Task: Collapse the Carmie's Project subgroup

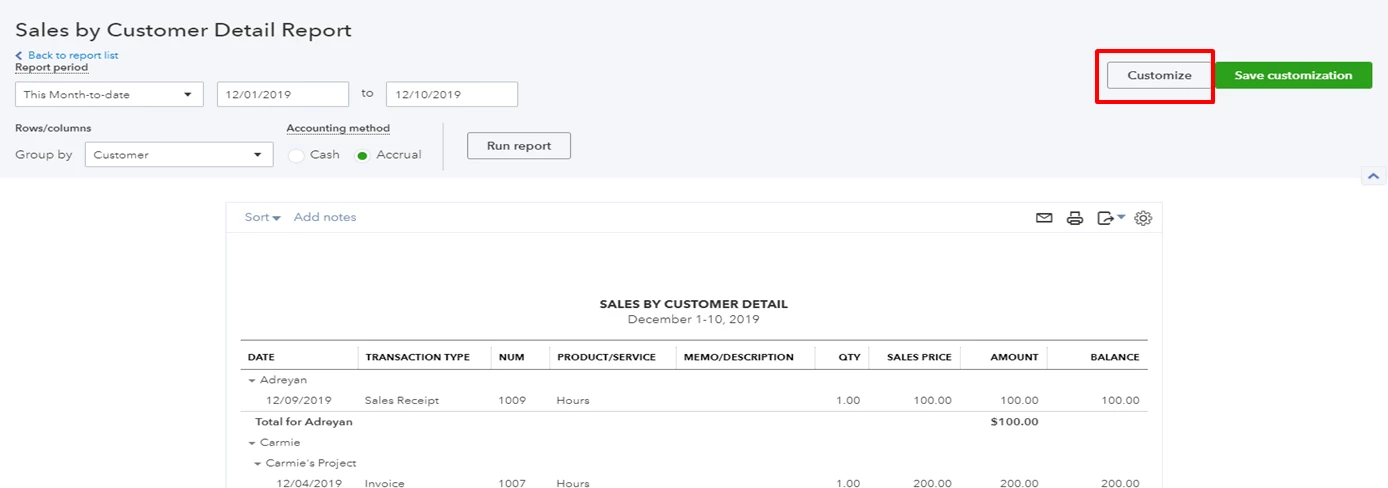Action: (258, 464)
